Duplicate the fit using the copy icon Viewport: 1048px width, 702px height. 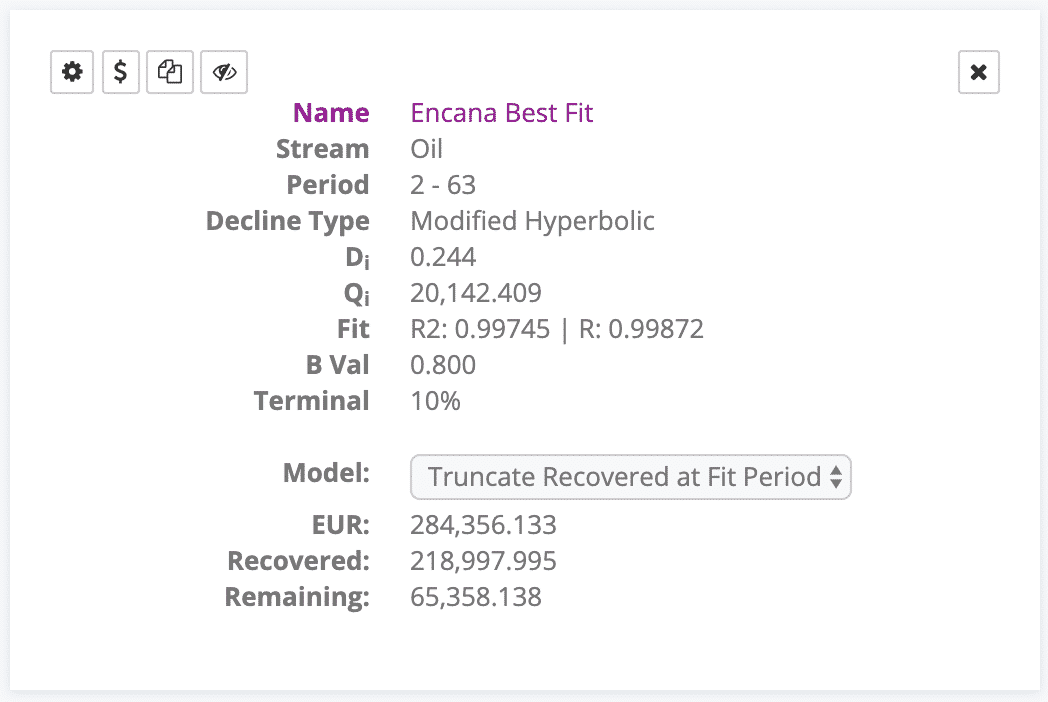coord(170,72)
